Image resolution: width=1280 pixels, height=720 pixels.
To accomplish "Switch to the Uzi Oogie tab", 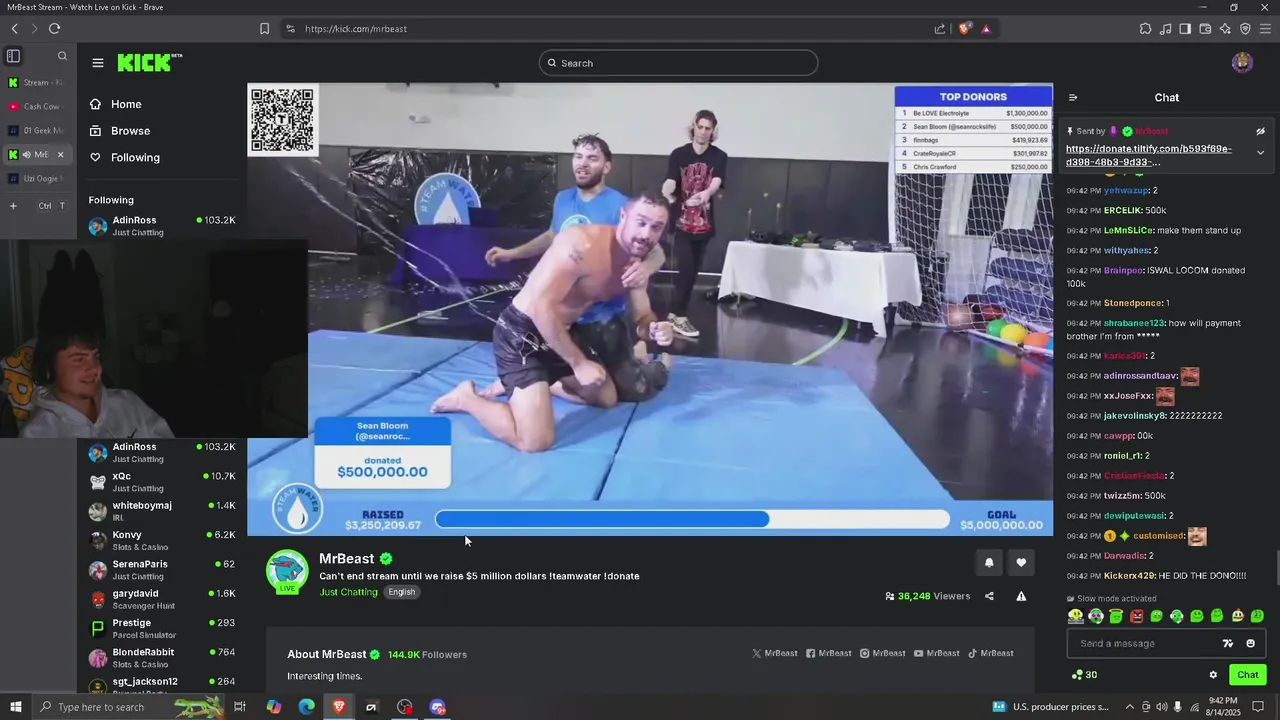I will point(38,178).
